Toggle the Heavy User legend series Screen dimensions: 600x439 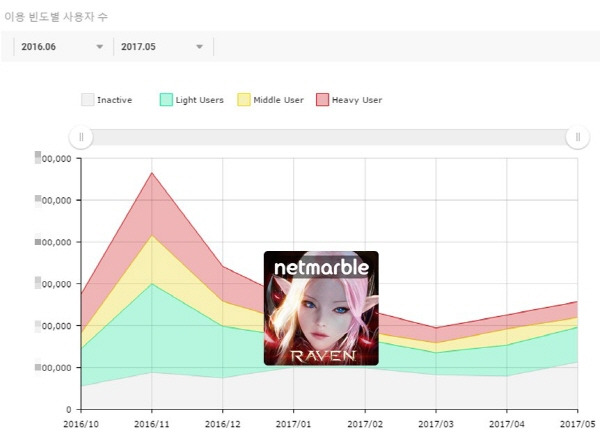[349, 100]
